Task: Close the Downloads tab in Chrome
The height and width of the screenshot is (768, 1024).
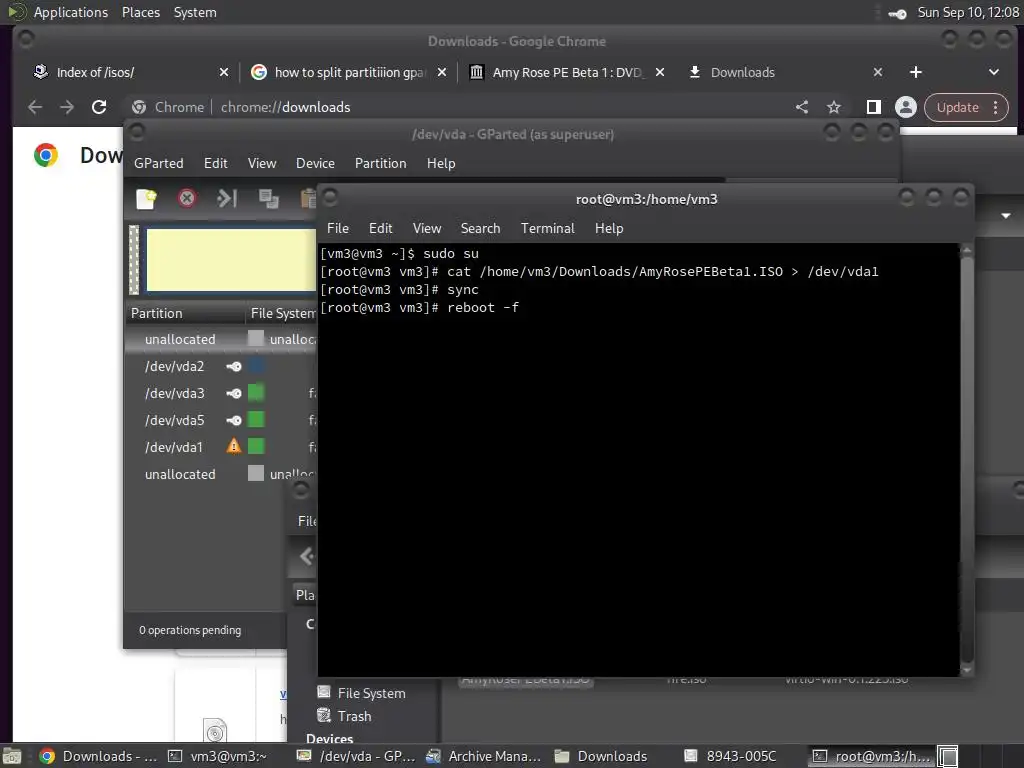Action: click(878, 72)
